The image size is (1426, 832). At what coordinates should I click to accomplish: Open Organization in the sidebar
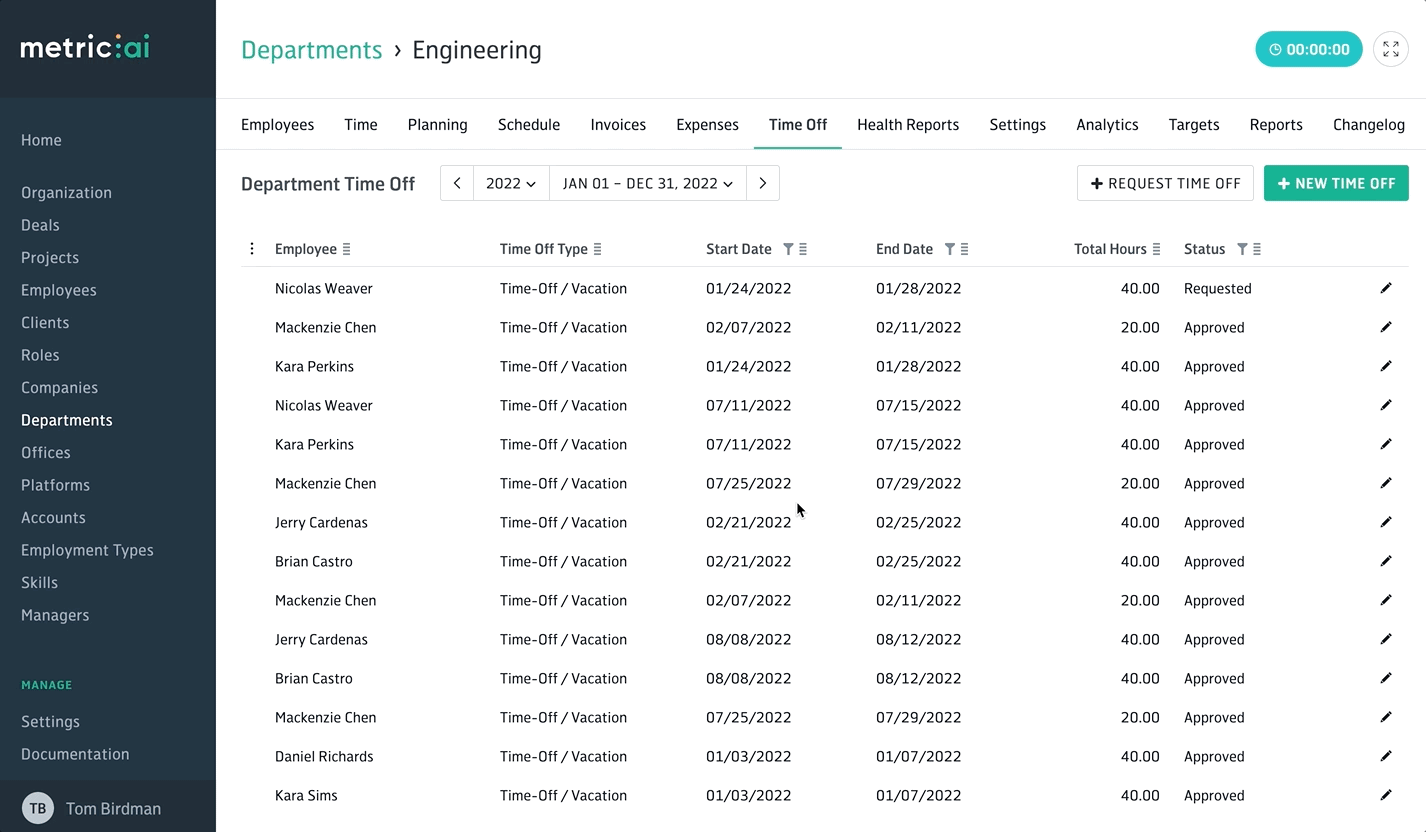point(66,193)
